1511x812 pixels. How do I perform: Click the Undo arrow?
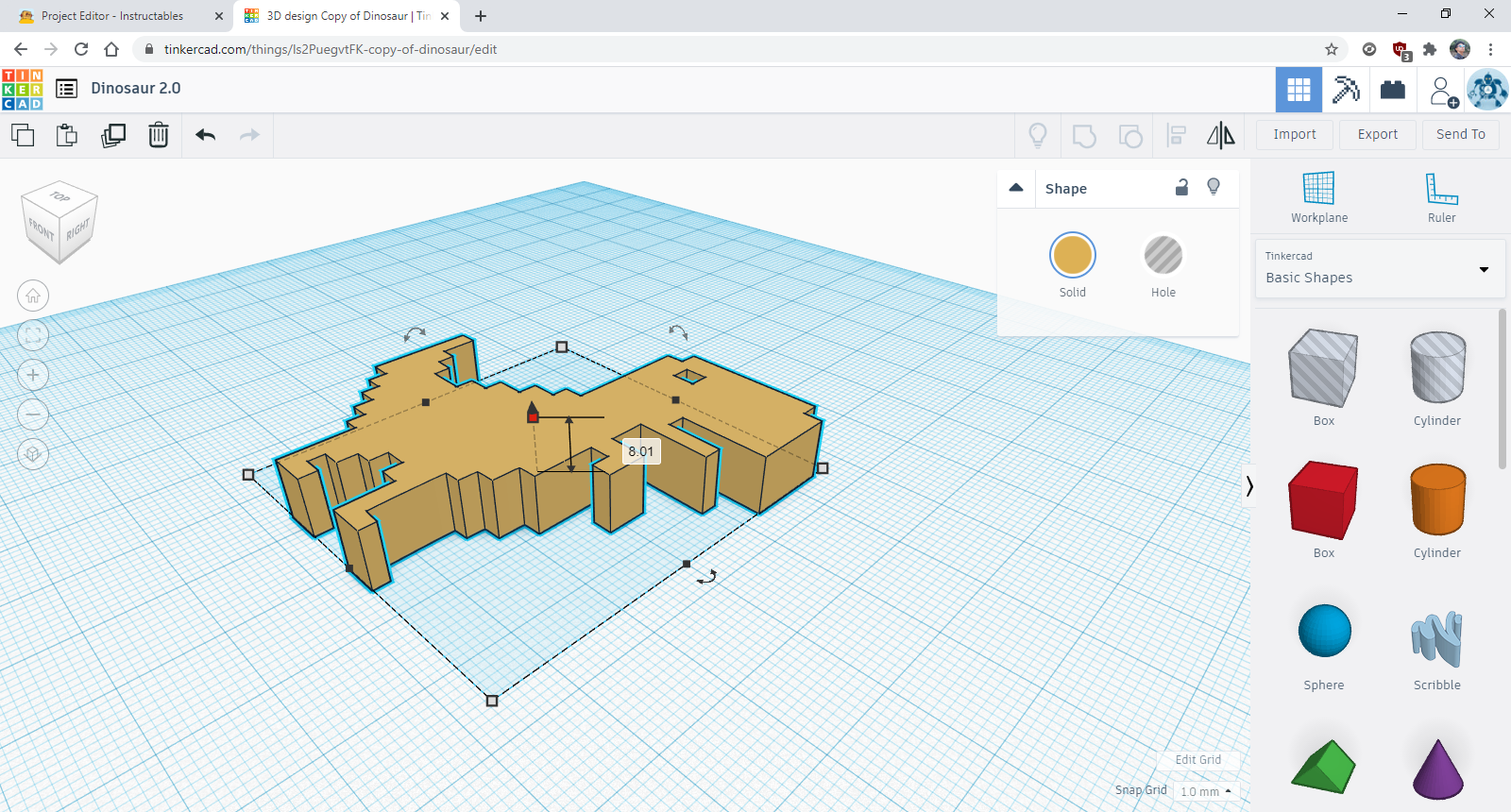point(206,135)
